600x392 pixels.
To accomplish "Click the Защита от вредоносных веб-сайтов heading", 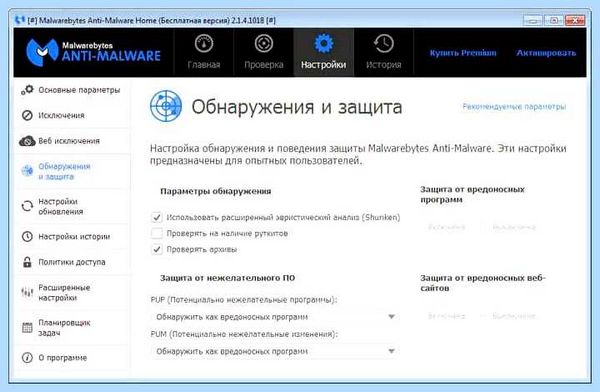I will coord(483,283).
